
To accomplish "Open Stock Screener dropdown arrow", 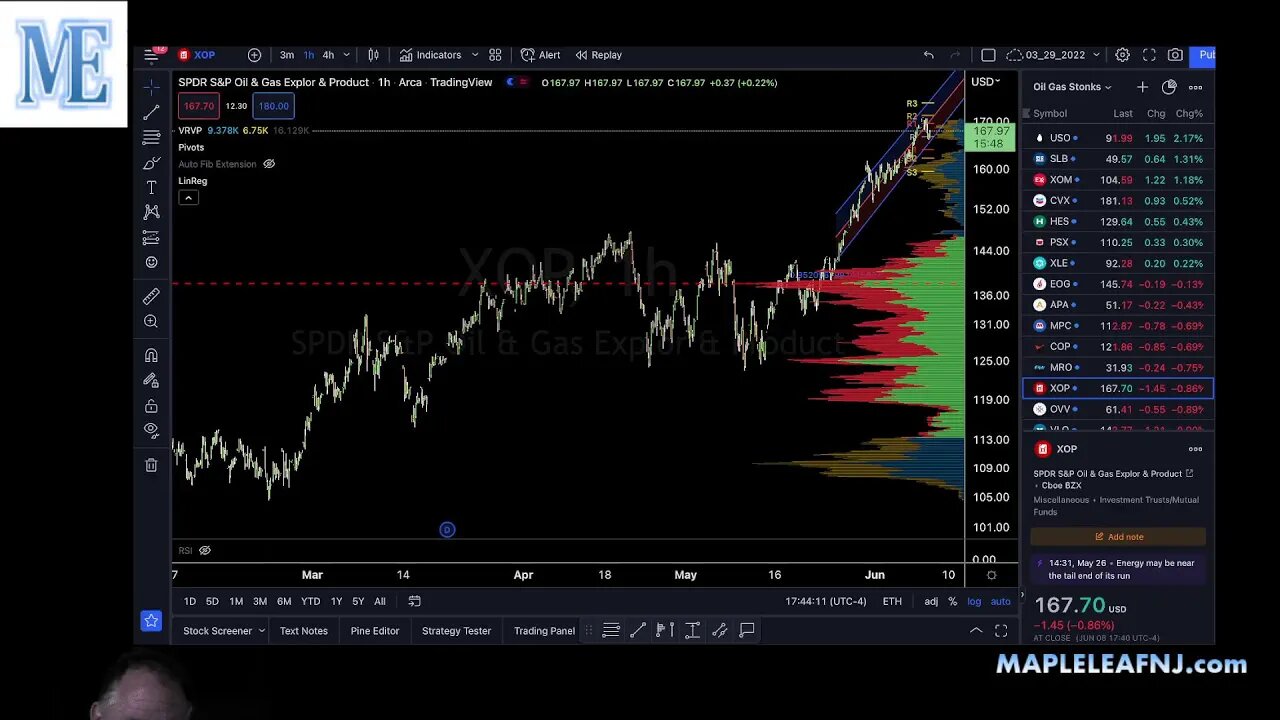I will point(262,631).
